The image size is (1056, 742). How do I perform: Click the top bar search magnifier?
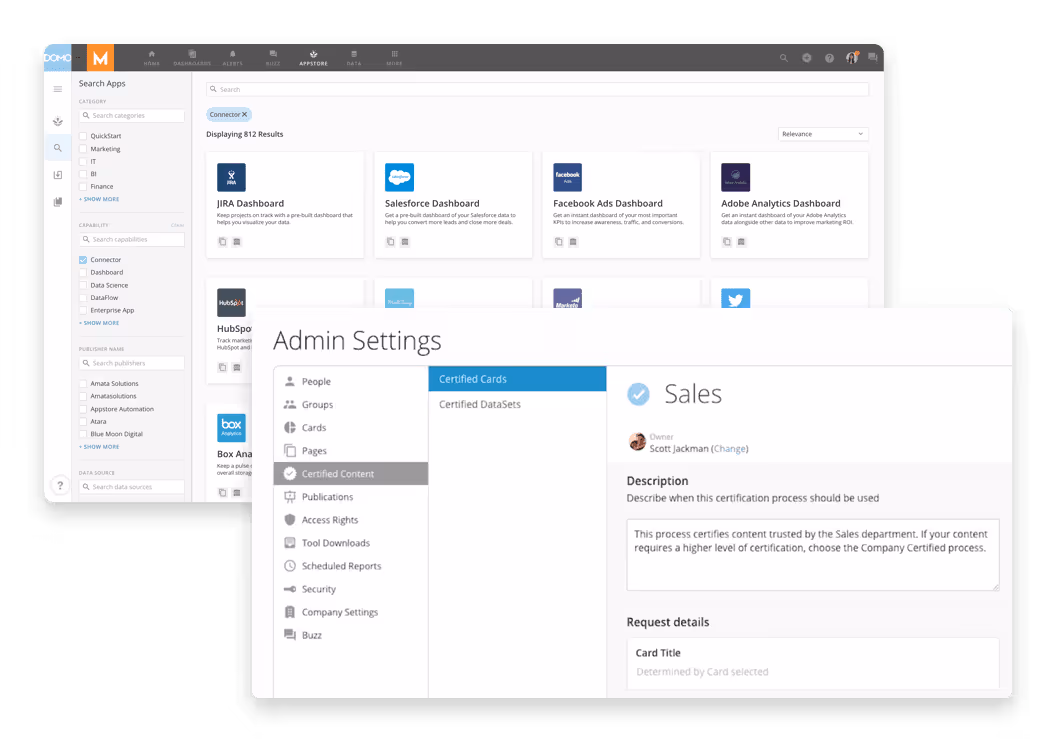pos(784,58)
